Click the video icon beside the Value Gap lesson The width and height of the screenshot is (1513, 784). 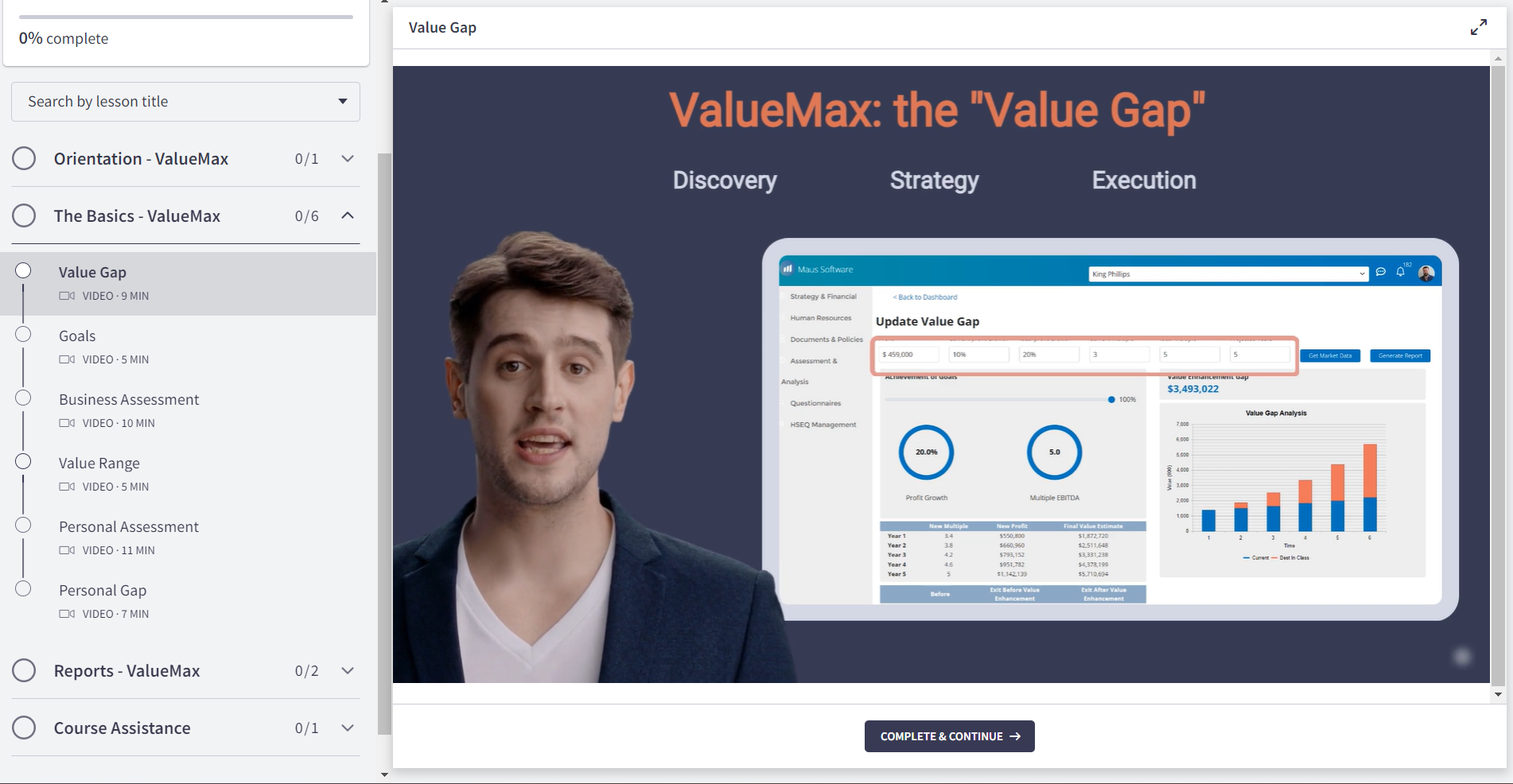[67, 296]
